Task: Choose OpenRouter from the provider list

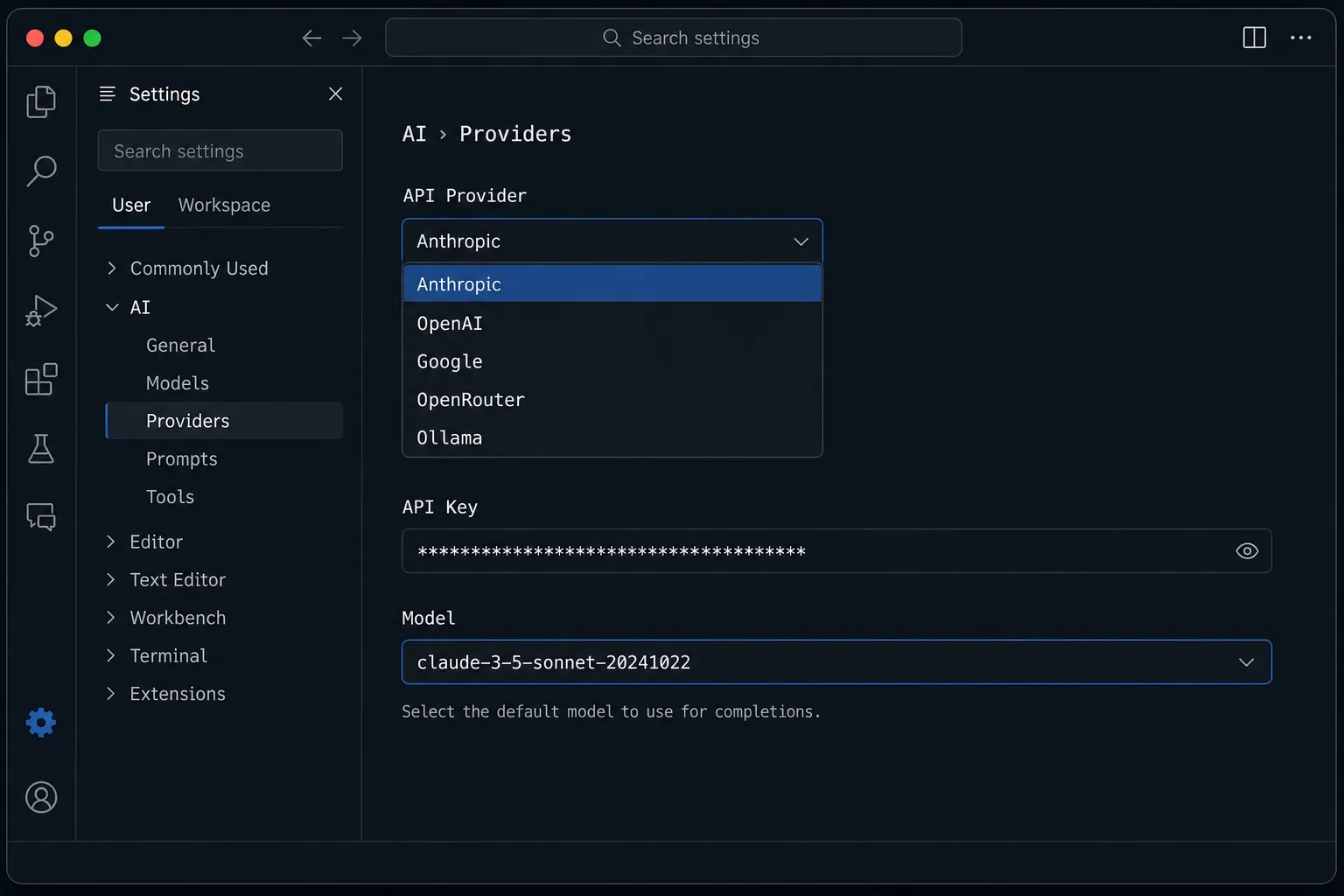Action: coord(612,400)
